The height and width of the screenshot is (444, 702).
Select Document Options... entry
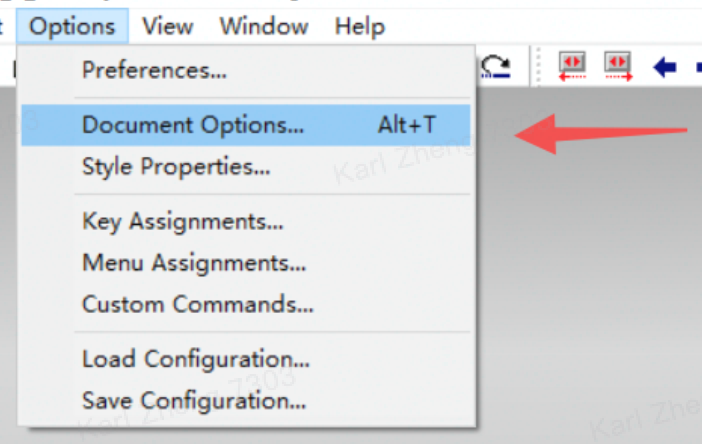(x=246, y=125)
